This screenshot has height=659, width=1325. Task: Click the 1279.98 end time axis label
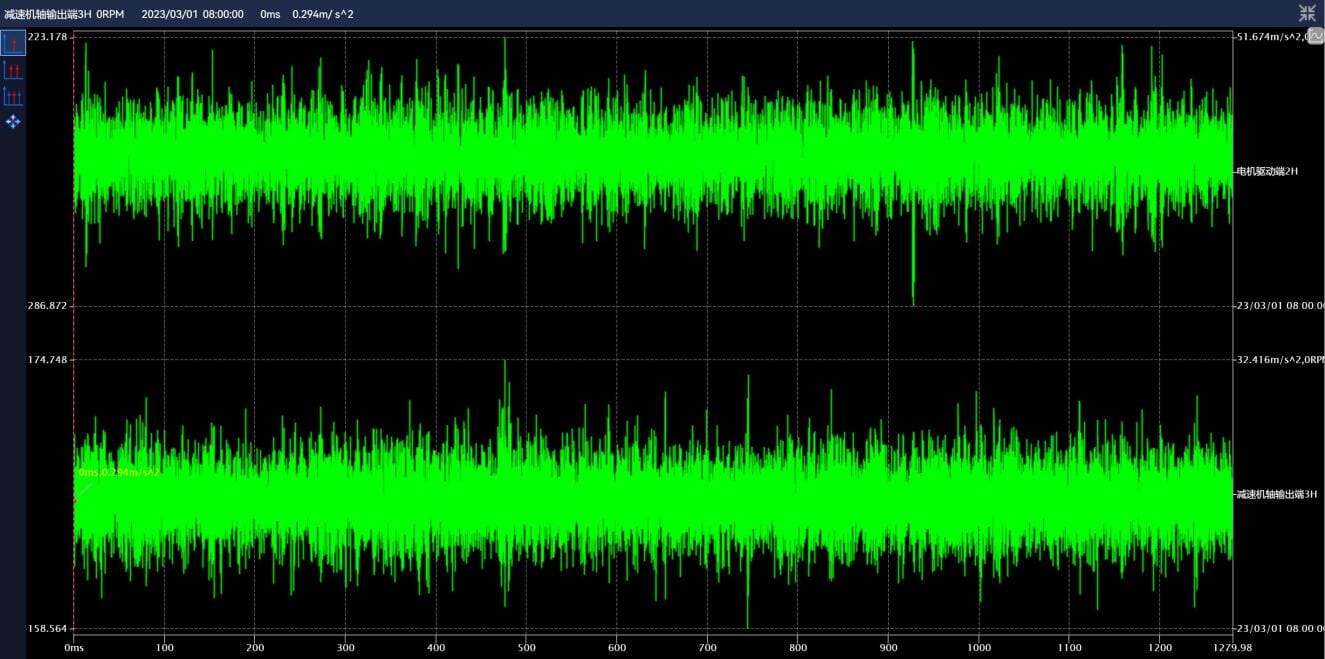coord(1233,647)
